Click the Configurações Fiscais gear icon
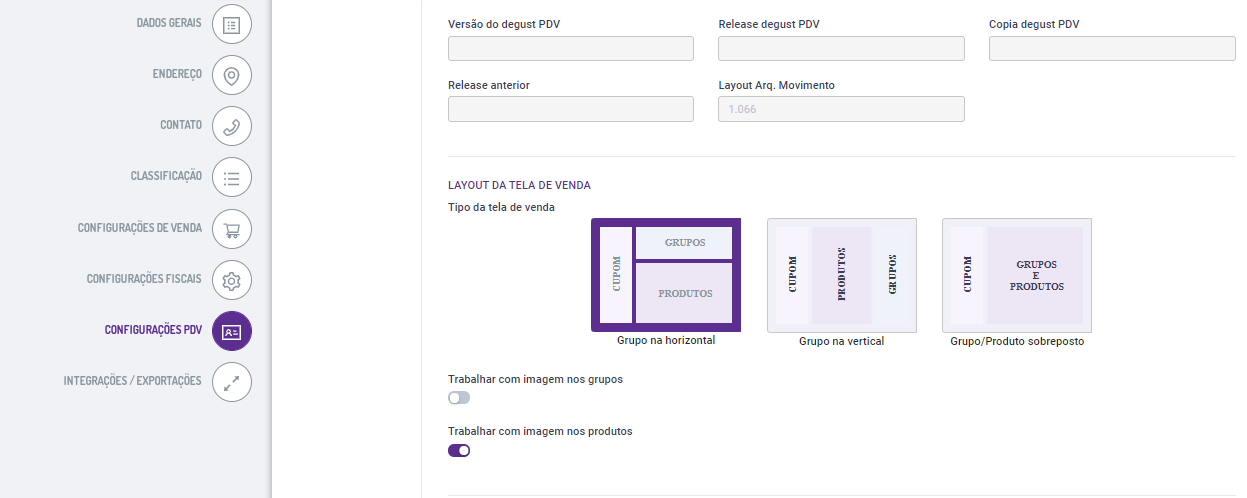The height and width of the screenshot is (498, 1247). point(232,280)
